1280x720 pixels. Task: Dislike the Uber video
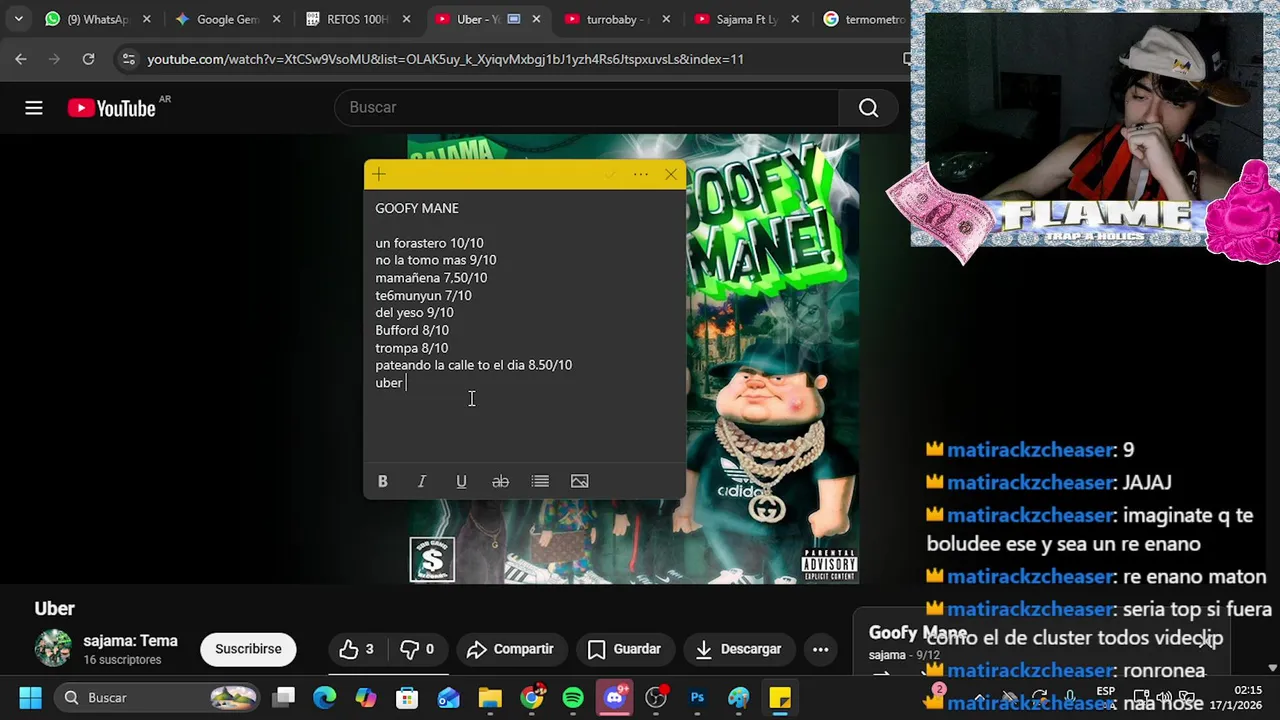pyautogui.click(x=418, y=649)
